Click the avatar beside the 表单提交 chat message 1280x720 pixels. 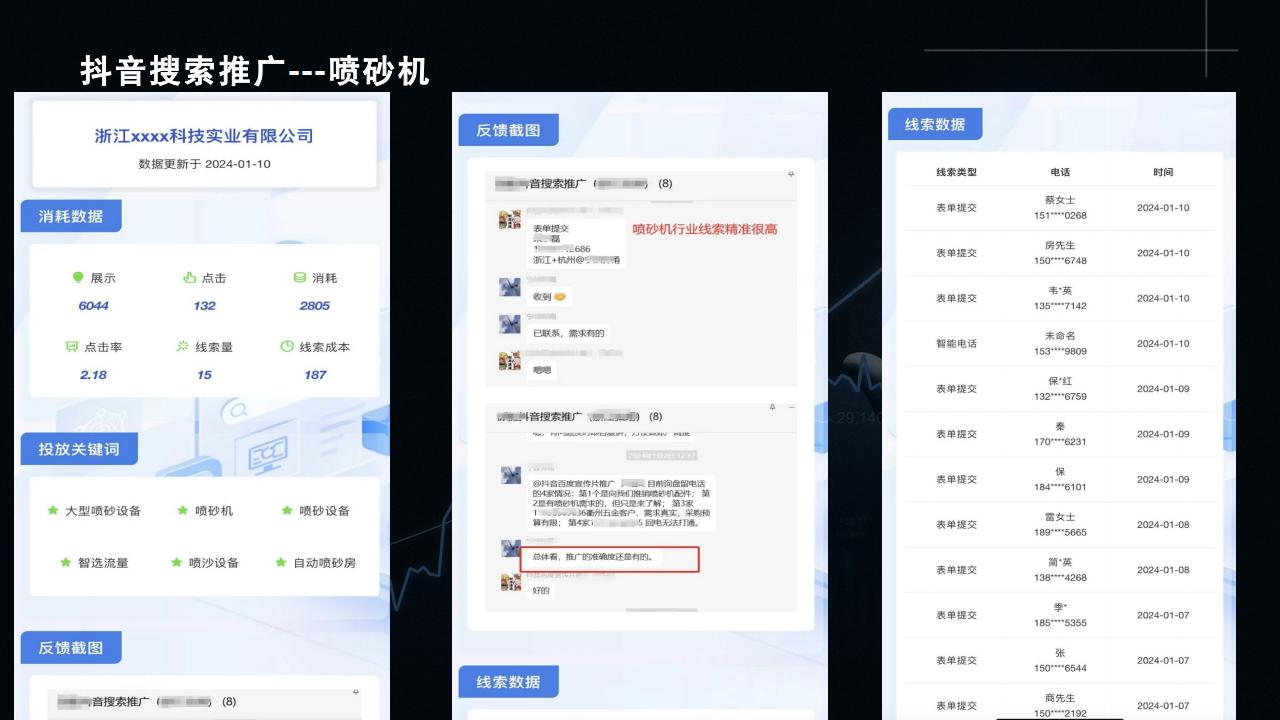(x=510, y=220)
